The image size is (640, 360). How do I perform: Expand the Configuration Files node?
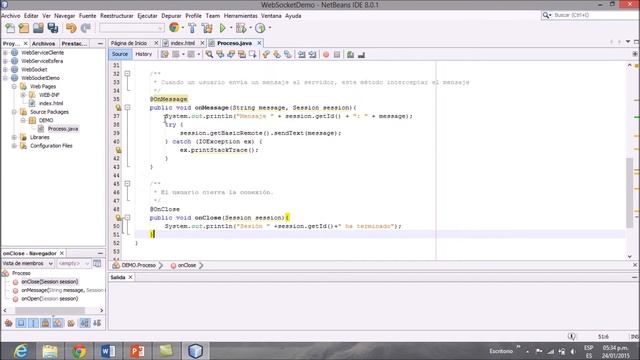(14, 146)
